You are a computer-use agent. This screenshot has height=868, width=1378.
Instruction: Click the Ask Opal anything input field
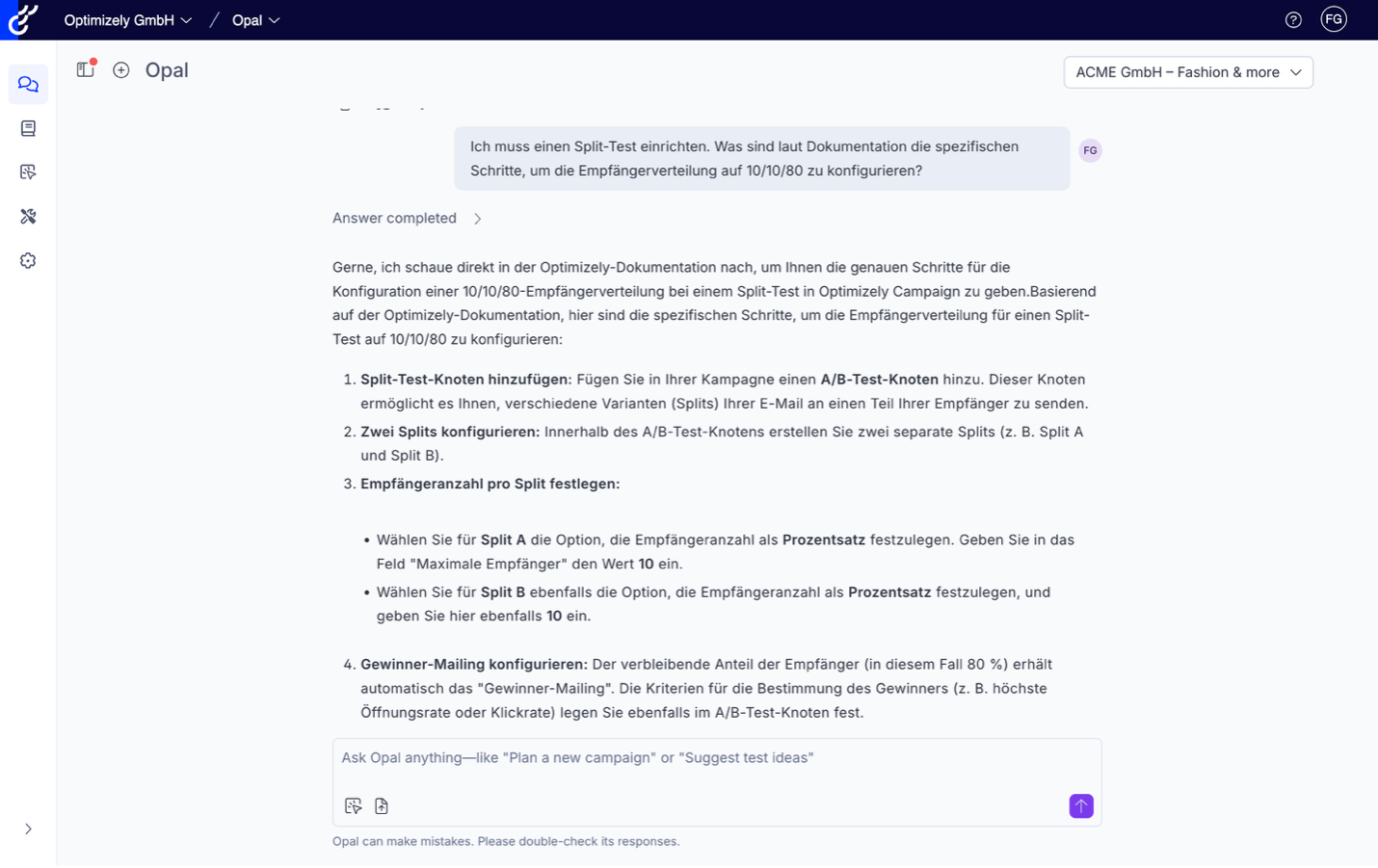(716, 758)
